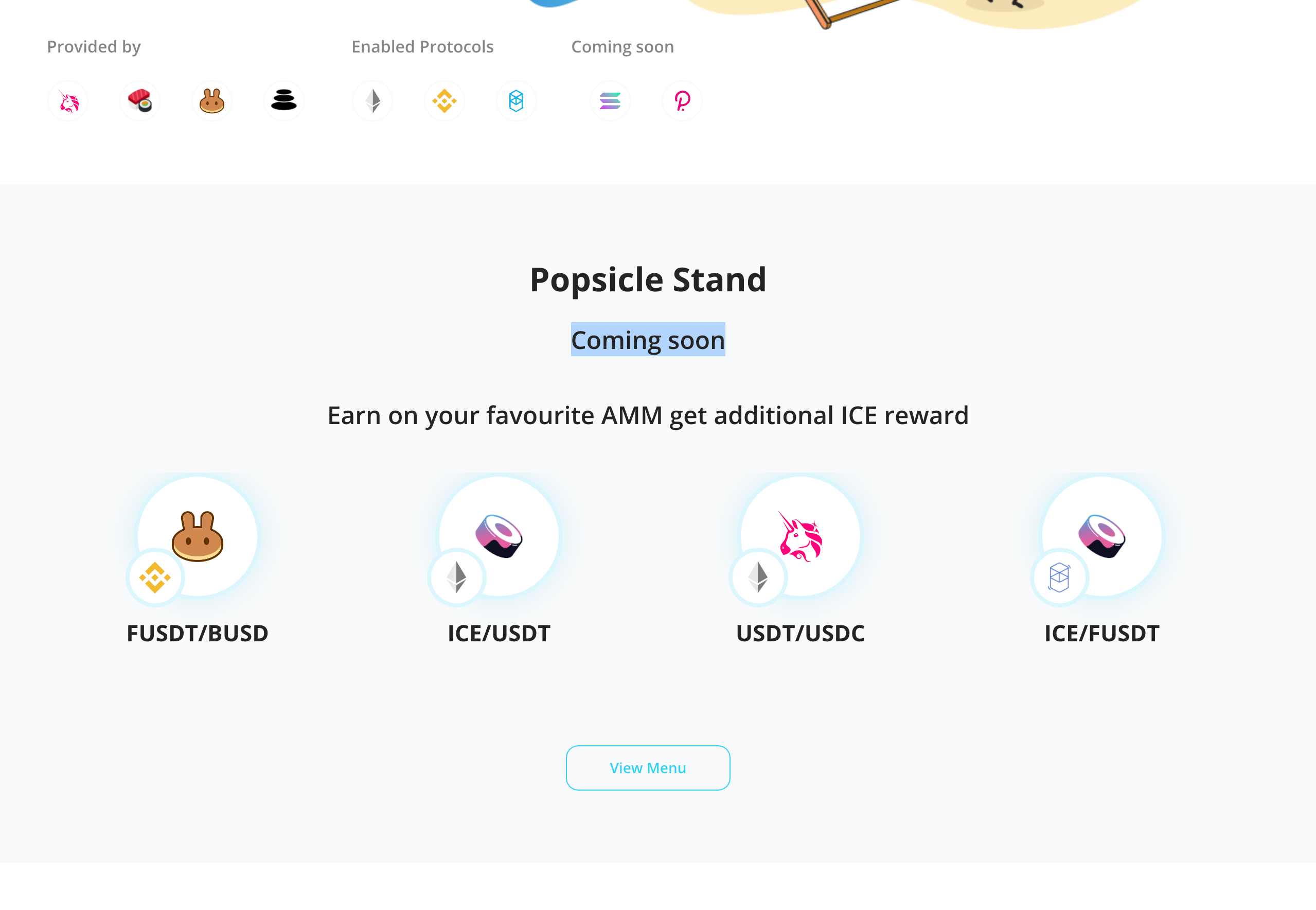Image resolution: width=1316 pixels, height=910 pixels.
Task: Select the USDT/USDC Uniswap pool
Action: coord(799,536)
